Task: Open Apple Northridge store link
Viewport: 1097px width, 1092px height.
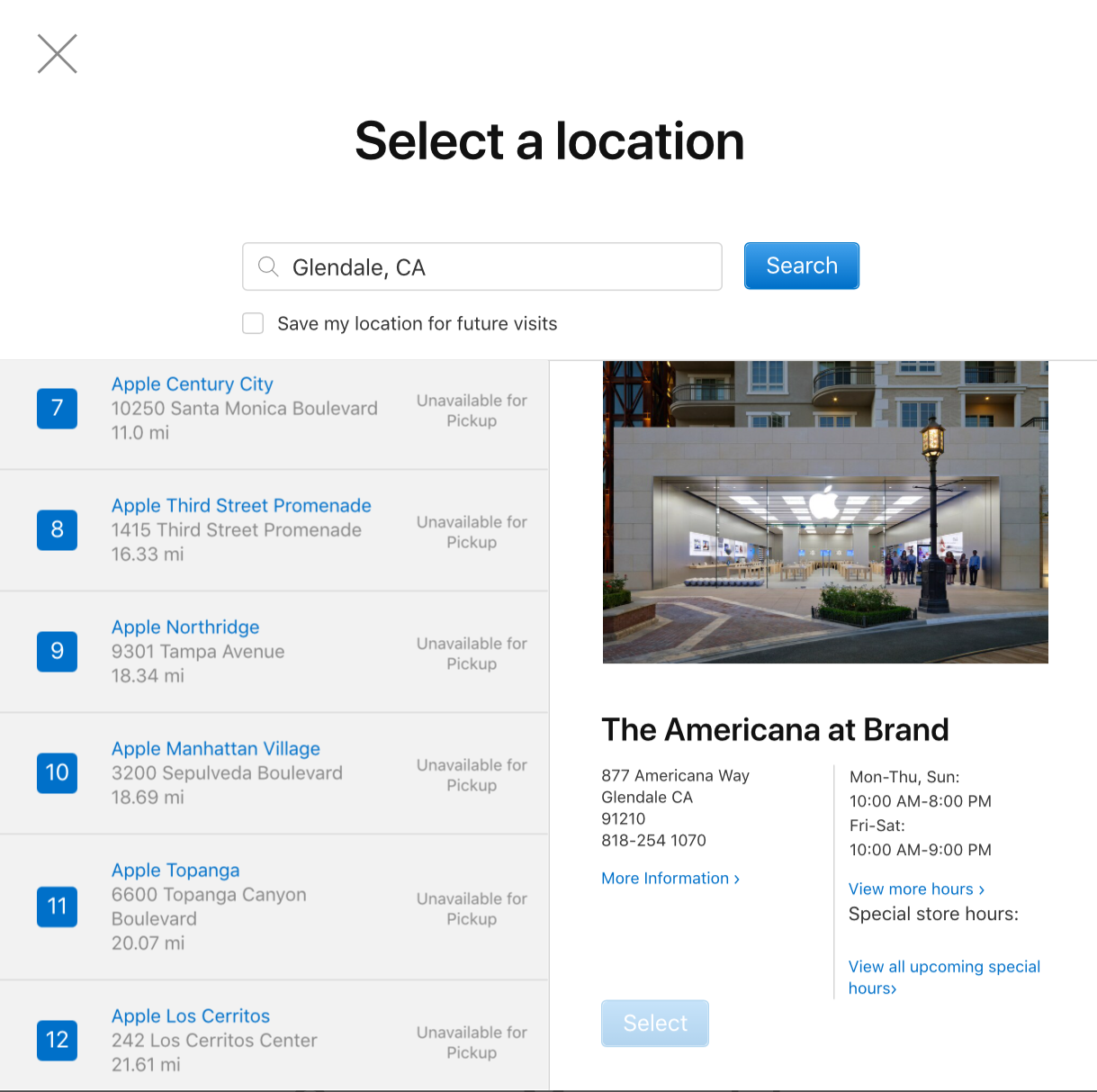Action: (x=185, y=627)
